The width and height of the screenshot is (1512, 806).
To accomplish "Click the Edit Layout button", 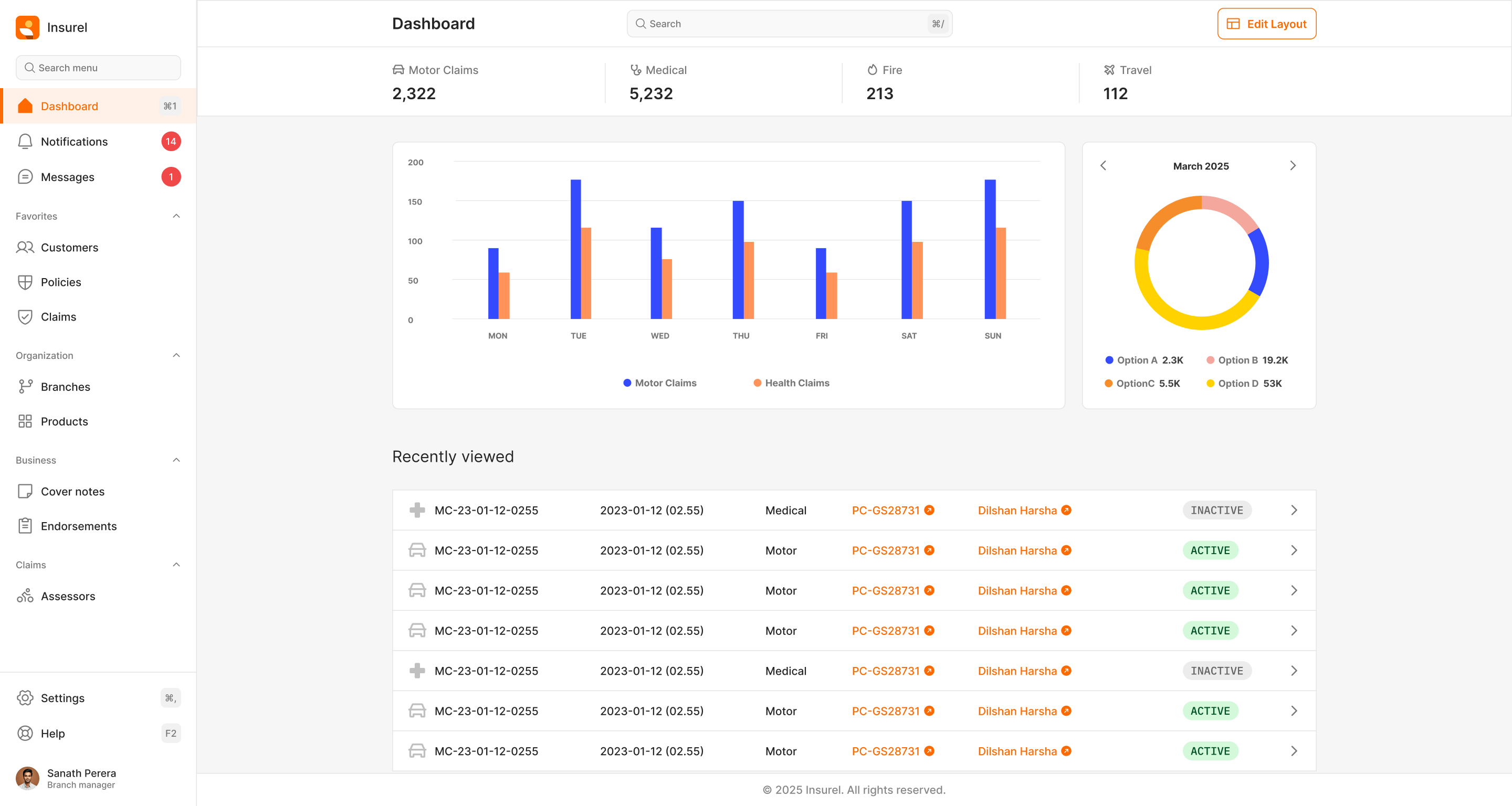I will tap(1266, 24).
